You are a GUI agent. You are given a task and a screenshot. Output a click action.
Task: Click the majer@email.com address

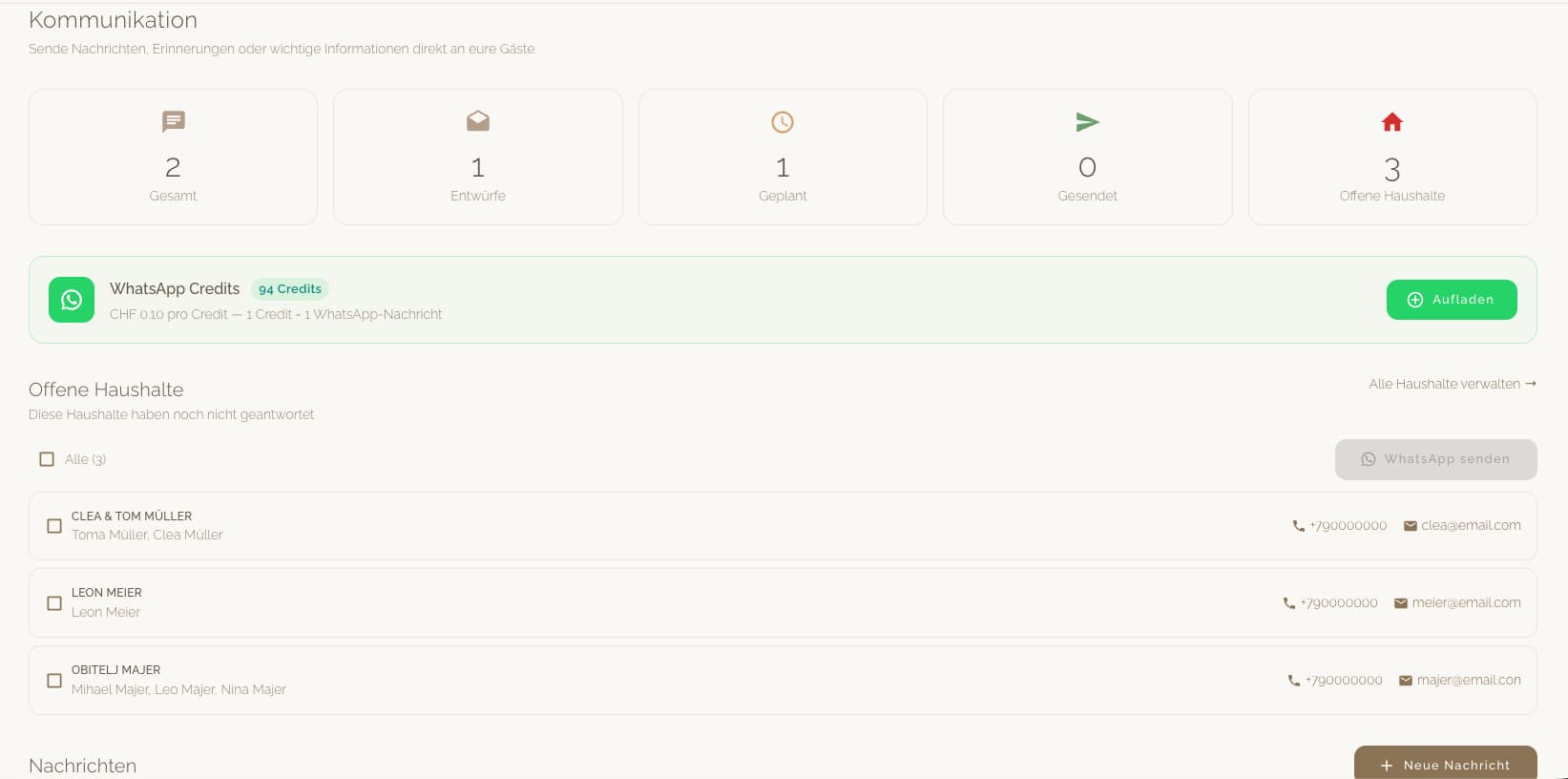(1468, 681)
